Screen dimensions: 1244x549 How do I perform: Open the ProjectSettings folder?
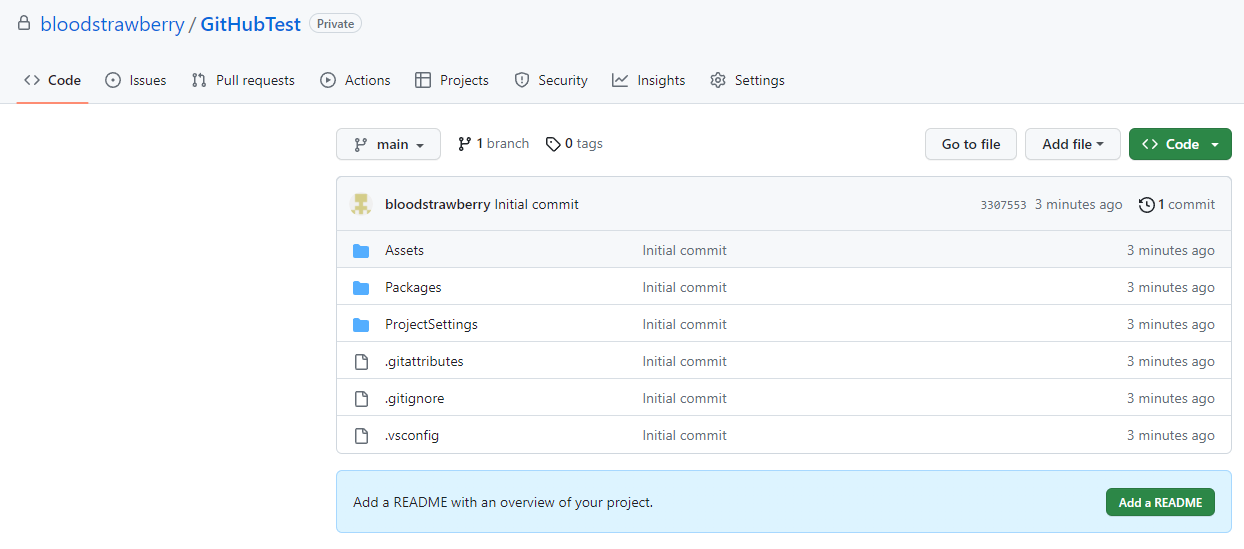pyautogui.click(x=431, y=324)
